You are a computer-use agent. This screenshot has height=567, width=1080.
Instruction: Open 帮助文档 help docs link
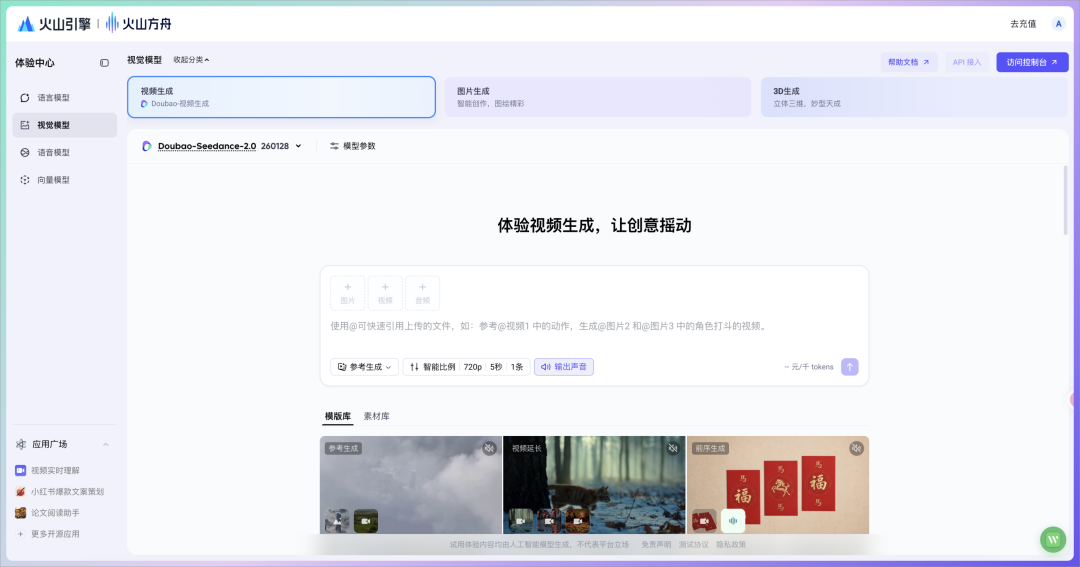coord(908,62)
